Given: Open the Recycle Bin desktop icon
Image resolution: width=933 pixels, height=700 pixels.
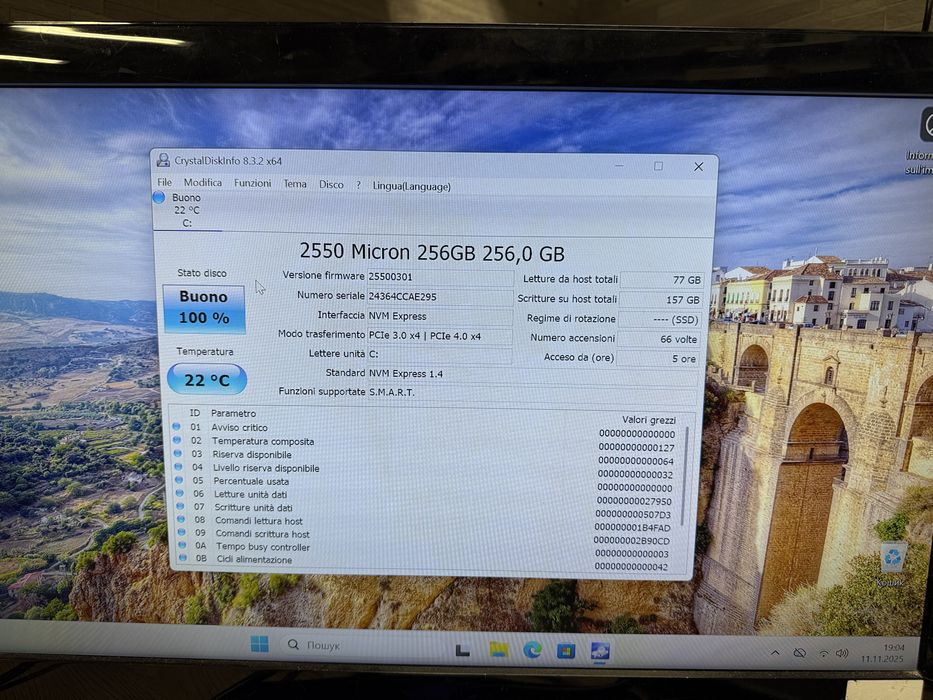Looking at the screenshot, I should [893, 564].
